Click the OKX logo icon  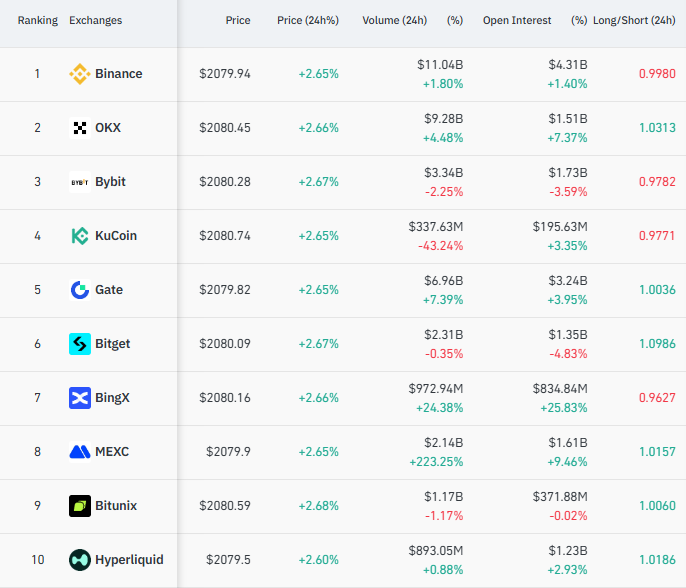pos(80,128)
